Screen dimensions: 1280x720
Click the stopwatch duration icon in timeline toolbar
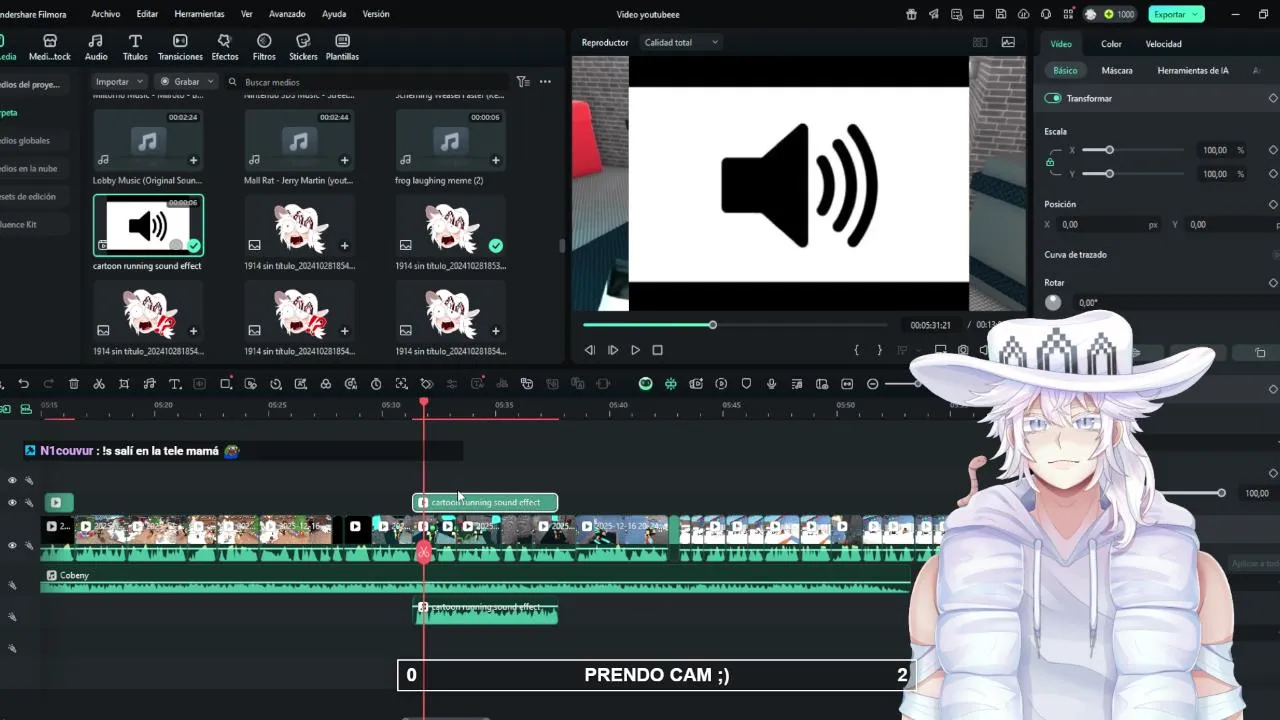pyautogui.click(x=376, y=384)
